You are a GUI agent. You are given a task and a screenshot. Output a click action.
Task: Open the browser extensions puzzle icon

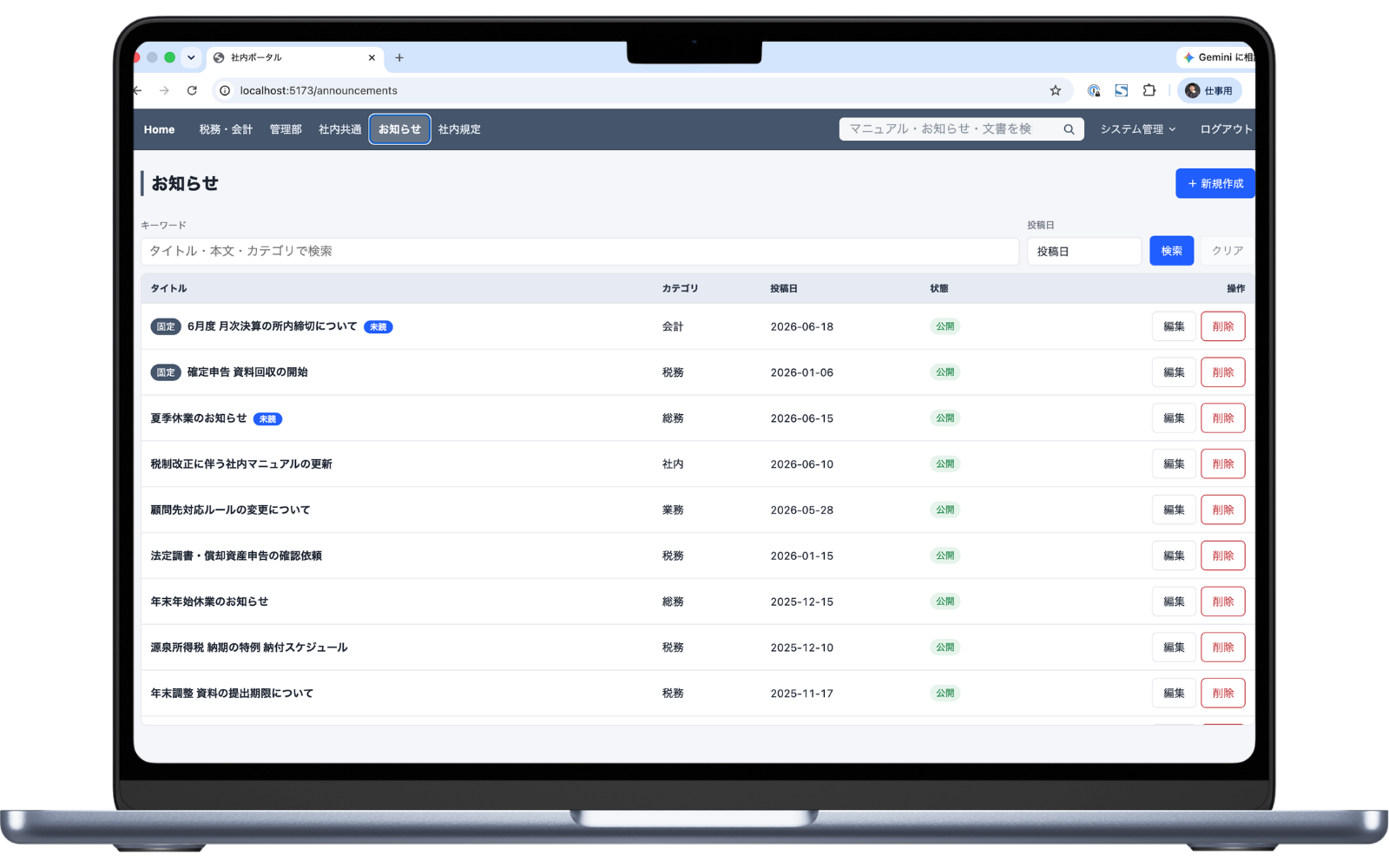[x=1149, y=90]
